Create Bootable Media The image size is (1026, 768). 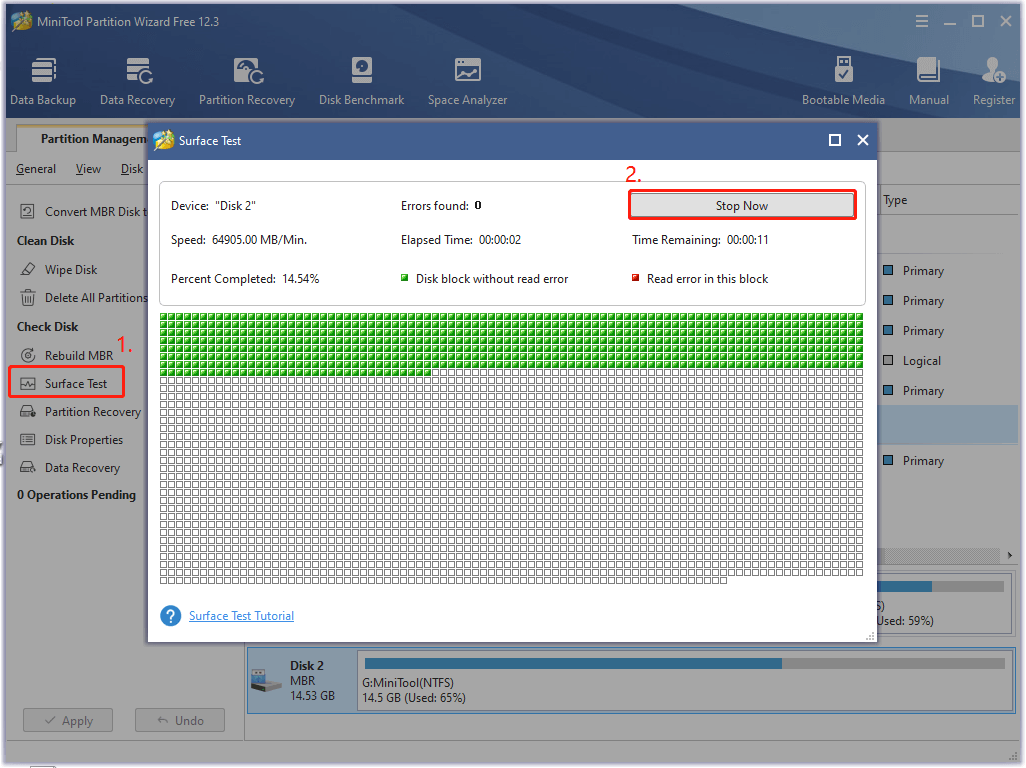coord(843,81)
